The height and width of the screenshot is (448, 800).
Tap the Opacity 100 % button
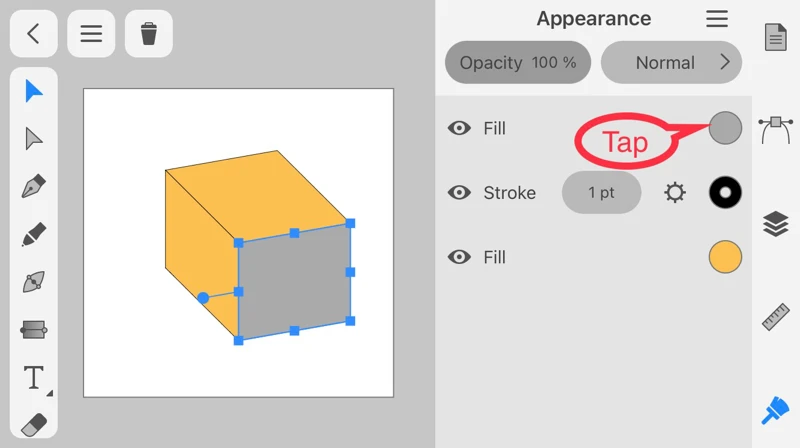click(x=518, y=62)
